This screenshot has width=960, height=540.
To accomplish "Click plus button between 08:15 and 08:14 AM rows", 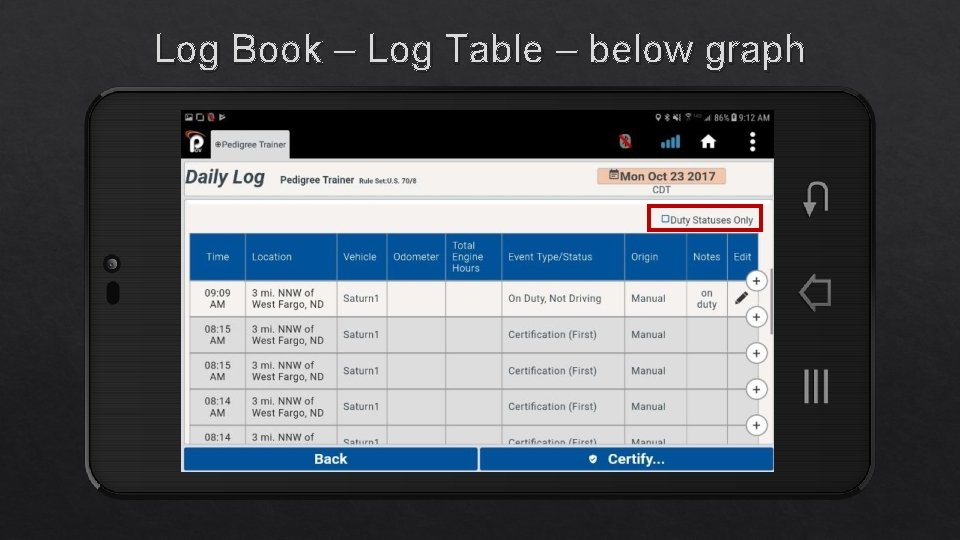I will (756, 389).
